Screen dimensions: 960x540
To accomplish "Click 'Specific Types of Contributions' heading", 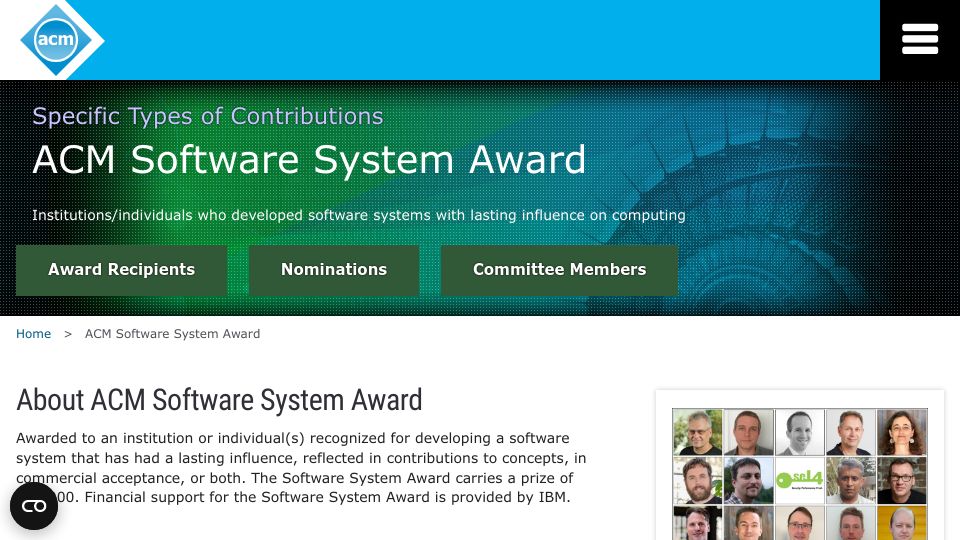I will pyautogui.click(x=208, y=116).
